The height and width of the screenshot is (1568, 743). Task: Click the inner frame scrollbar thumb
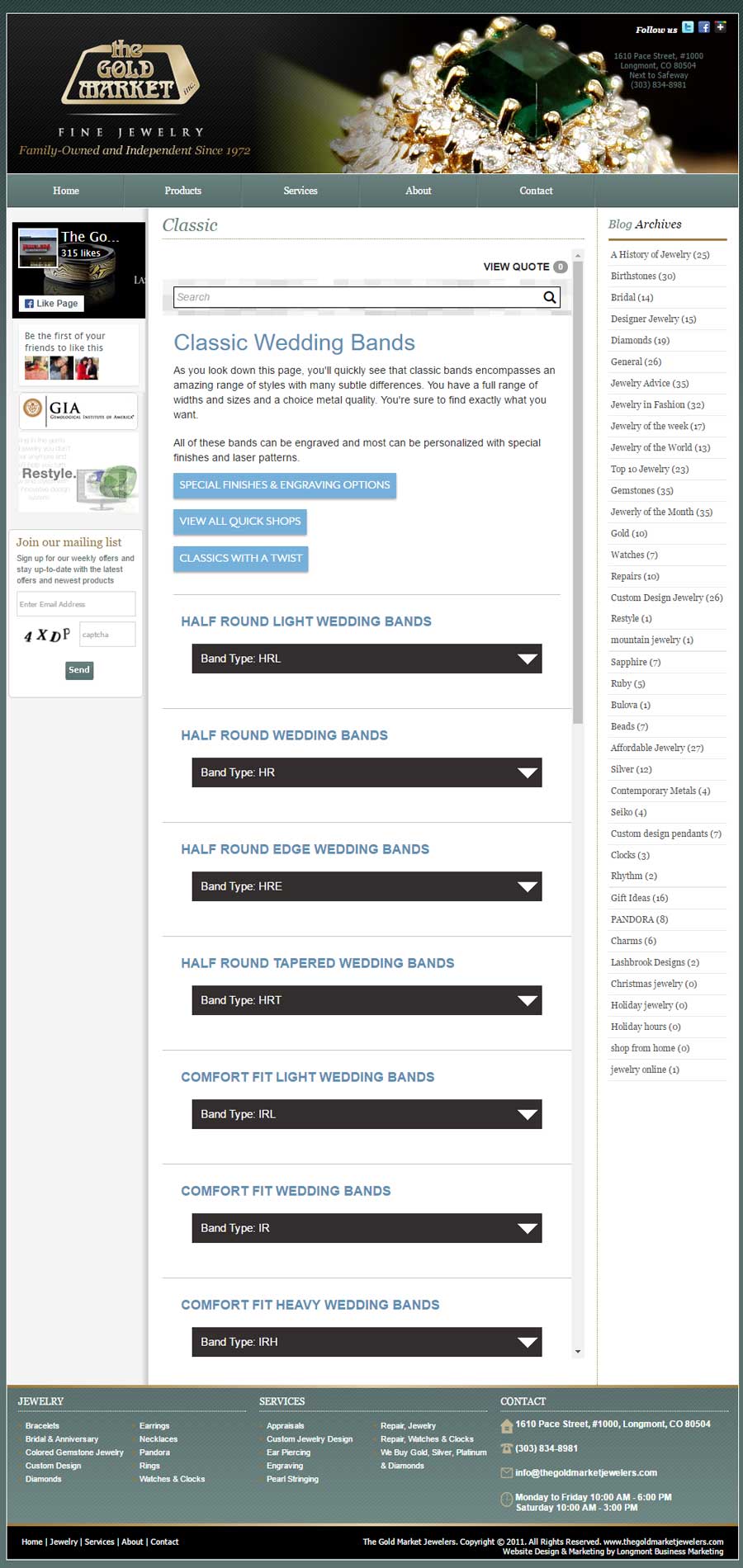[578, 494]
